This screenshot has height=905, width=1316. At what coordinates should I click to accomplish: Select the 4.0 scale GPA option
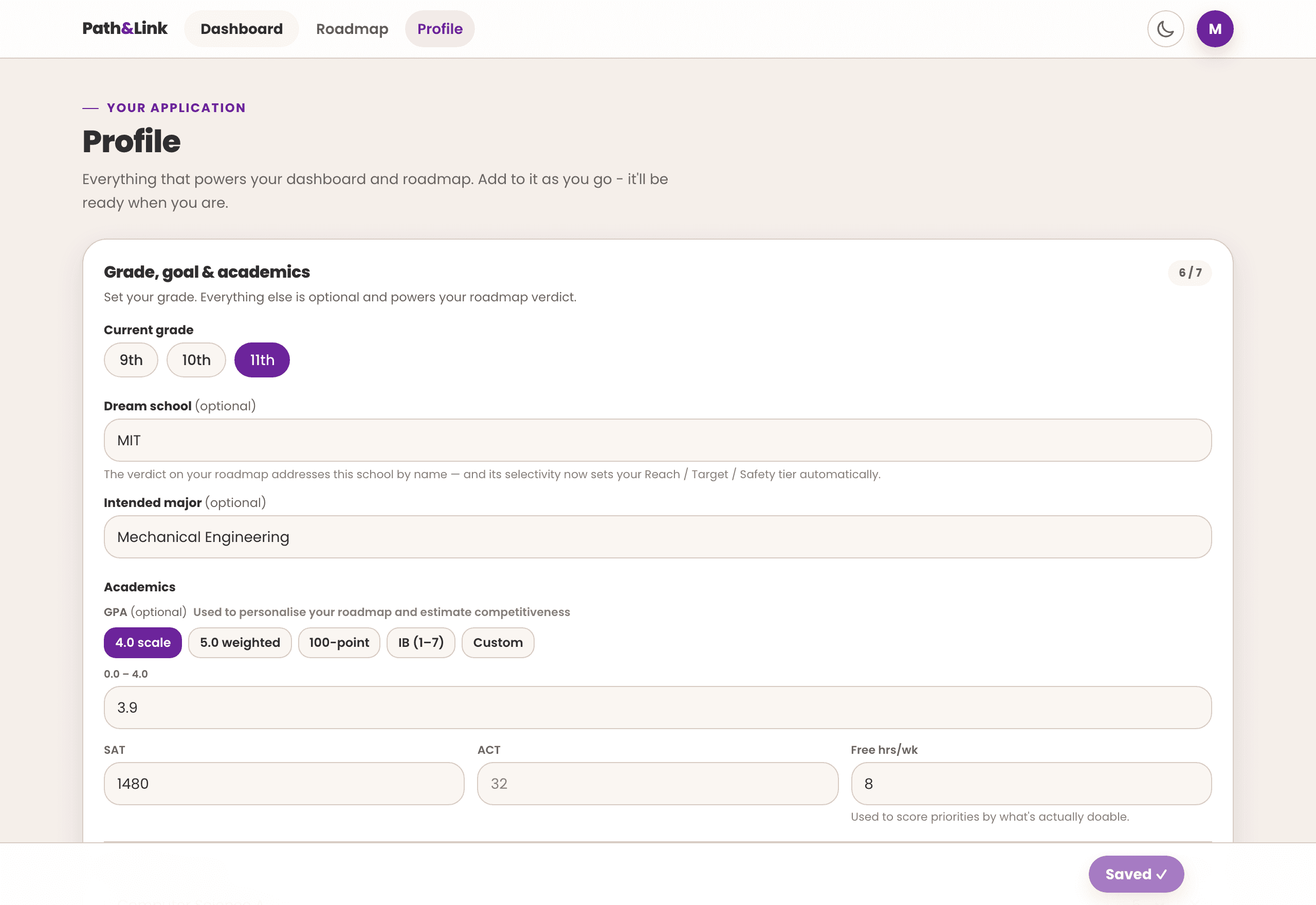(x=143, y=642)
